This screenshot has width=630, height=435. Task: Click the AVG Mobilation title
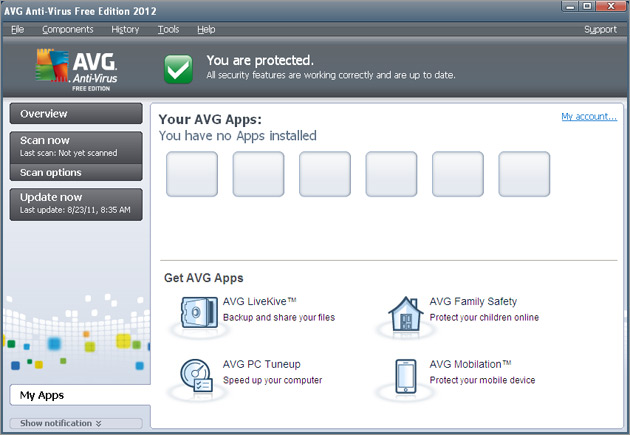coord(470,364)
